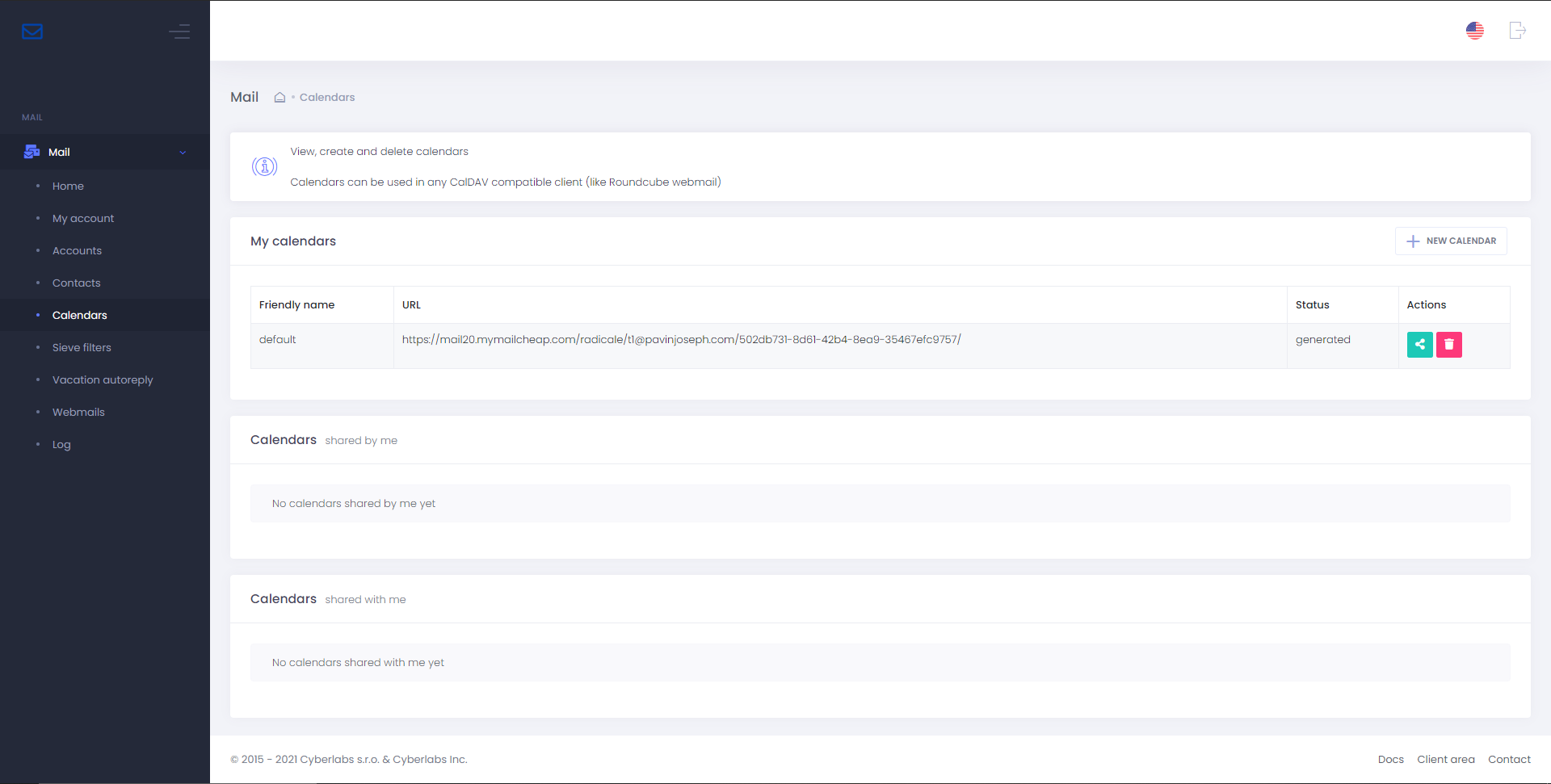The height and width of the screenshot is (784, 1551).
Task: Open Sieve filters in the sidebar
Action: 82,348
